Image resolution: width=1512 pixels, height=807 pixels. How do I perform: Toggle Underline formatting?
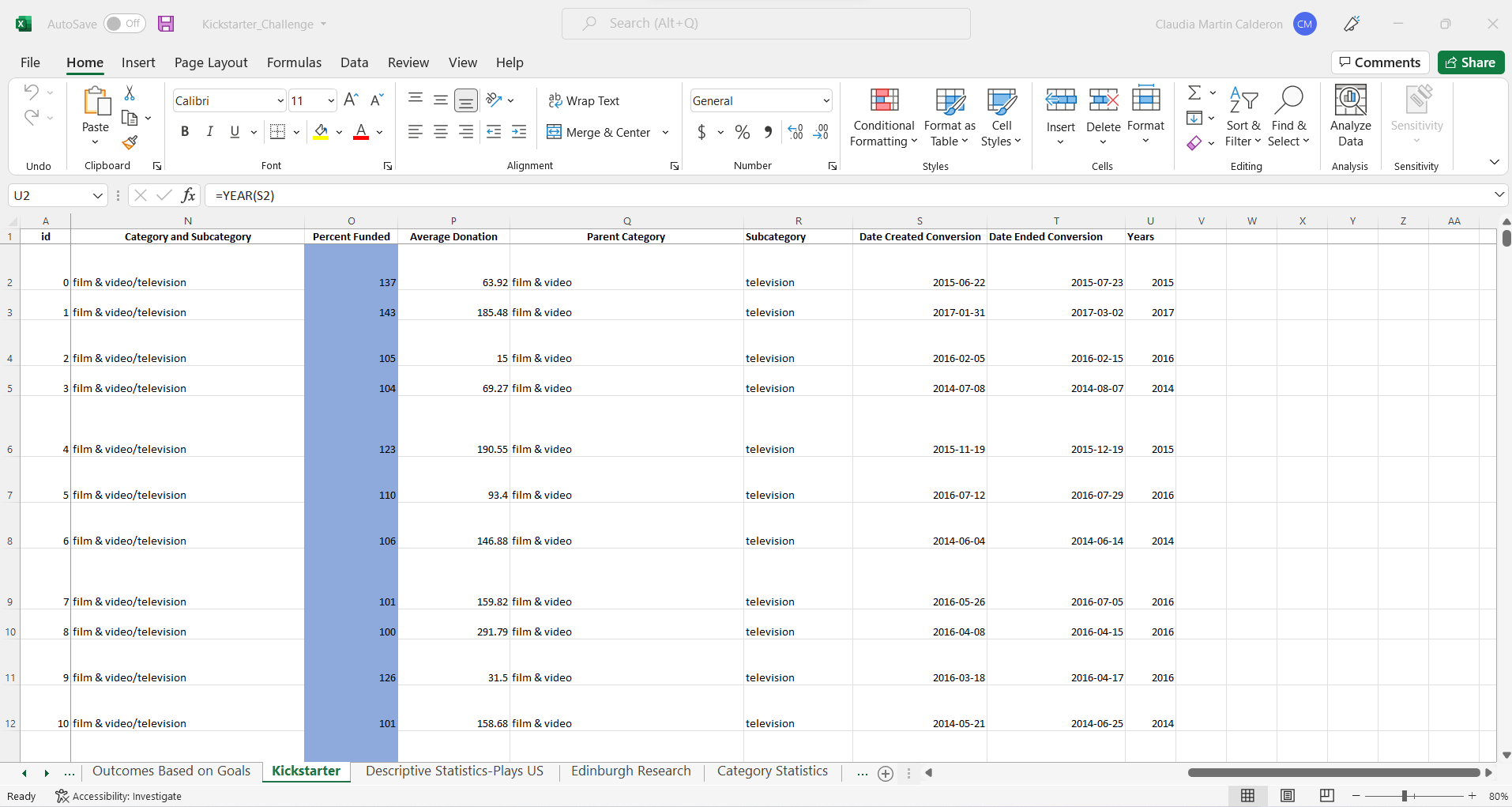pos(235,132)
